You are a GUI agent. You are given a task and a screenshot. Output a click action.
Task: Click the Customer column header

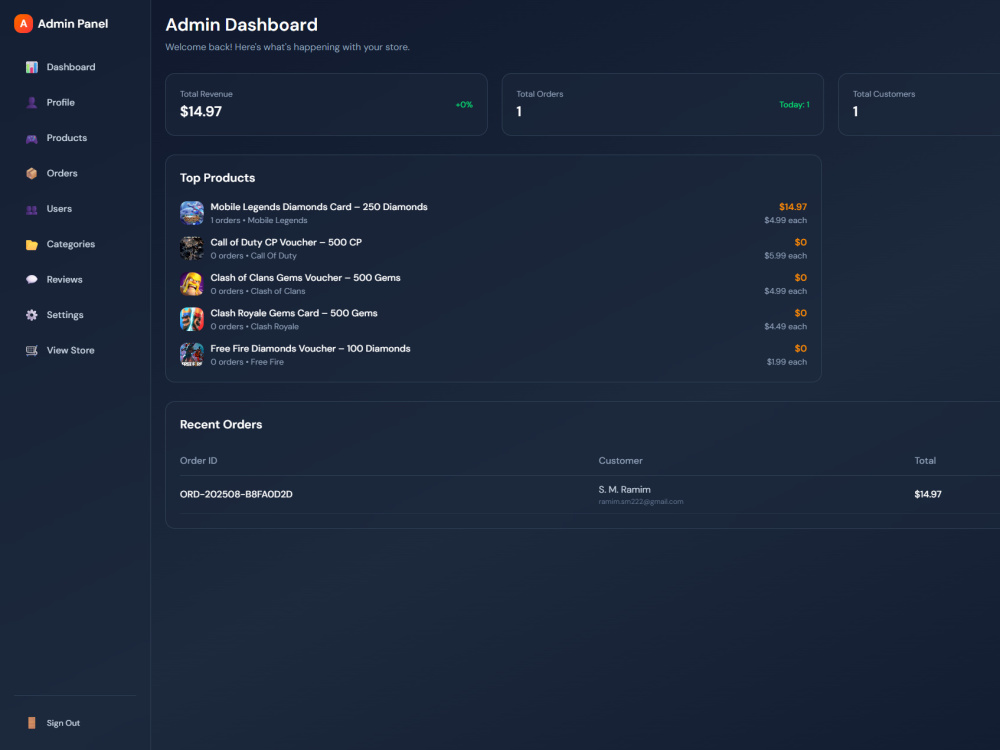(x=621, y=460)
